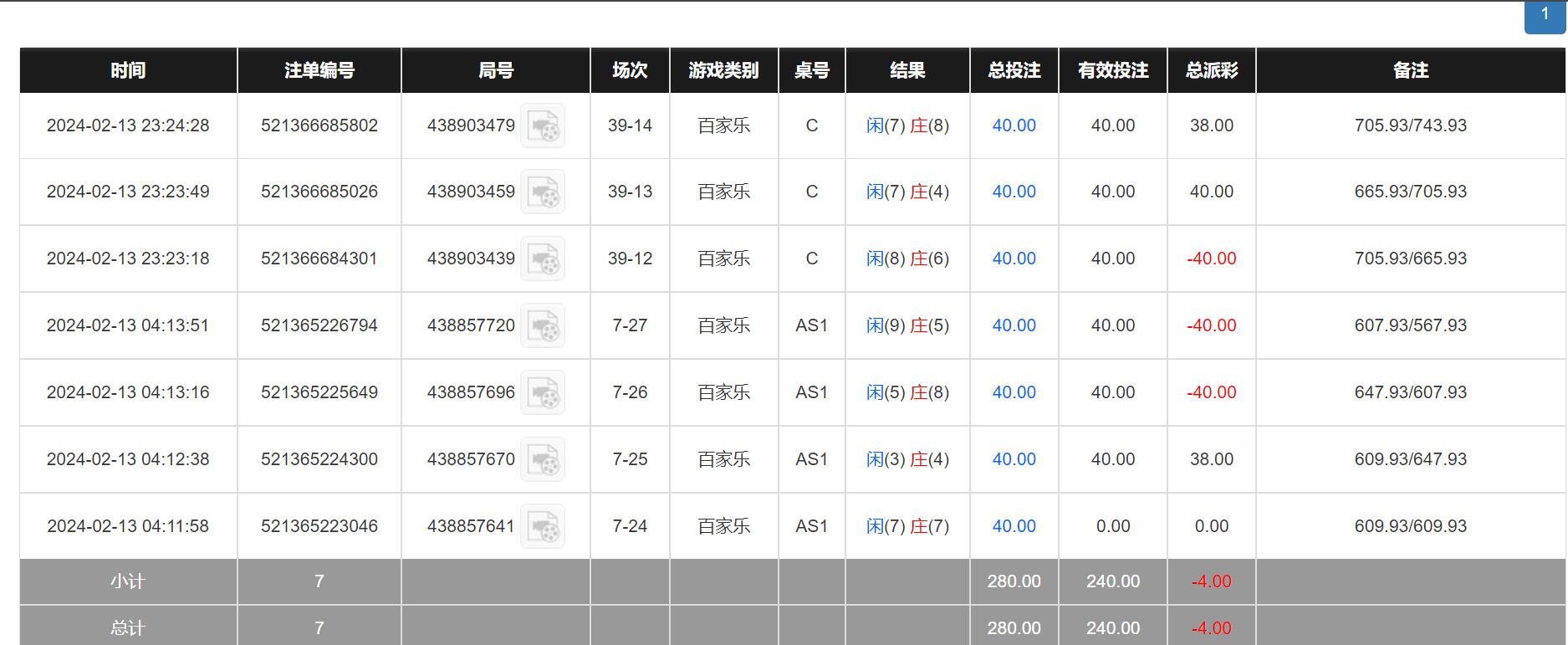This screenshot has height=645, width=1568.
Task: Select order number 521365223046
Action: tap(319, 526)
